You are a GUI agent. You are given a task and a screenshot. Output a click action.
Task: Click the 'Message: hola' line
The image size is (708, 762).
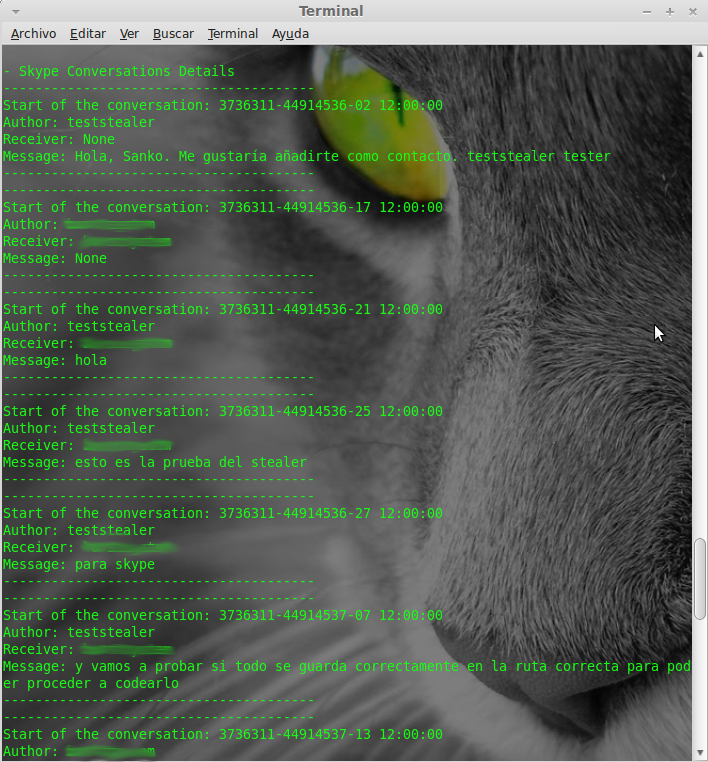pos(55,361)
